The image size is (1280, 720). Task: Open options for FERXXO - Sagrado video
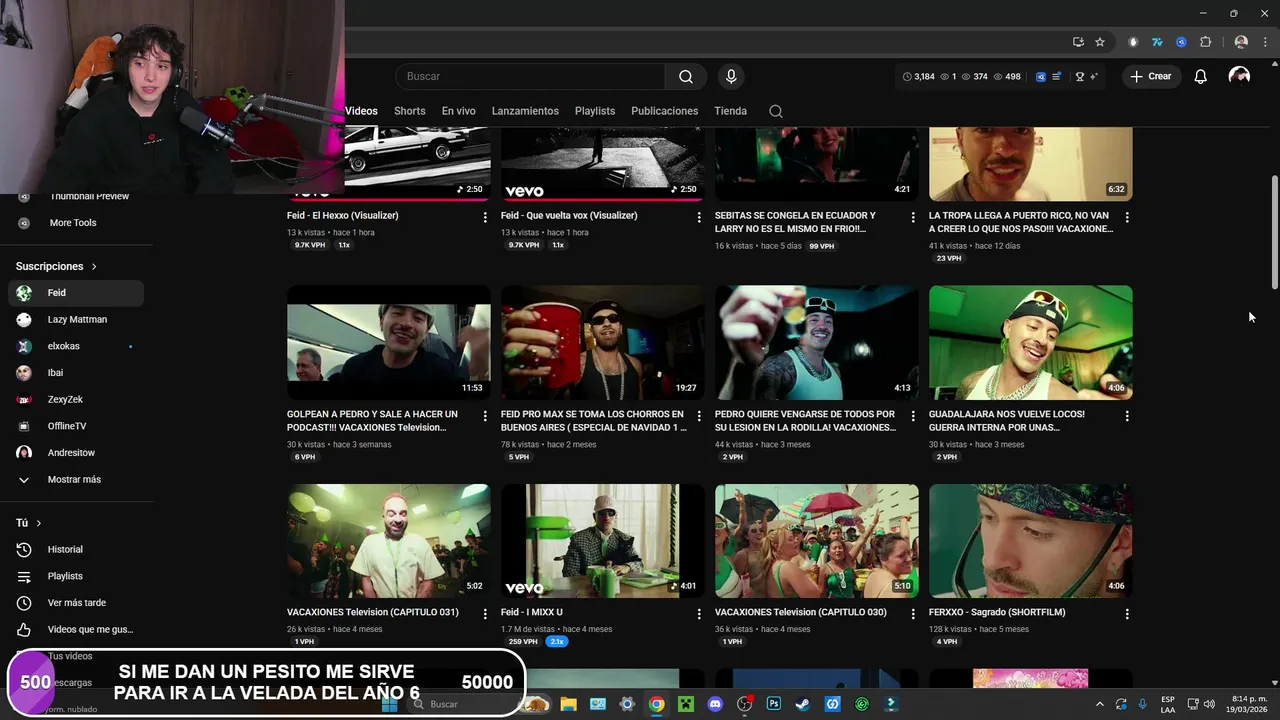[x=1127, y=614]
